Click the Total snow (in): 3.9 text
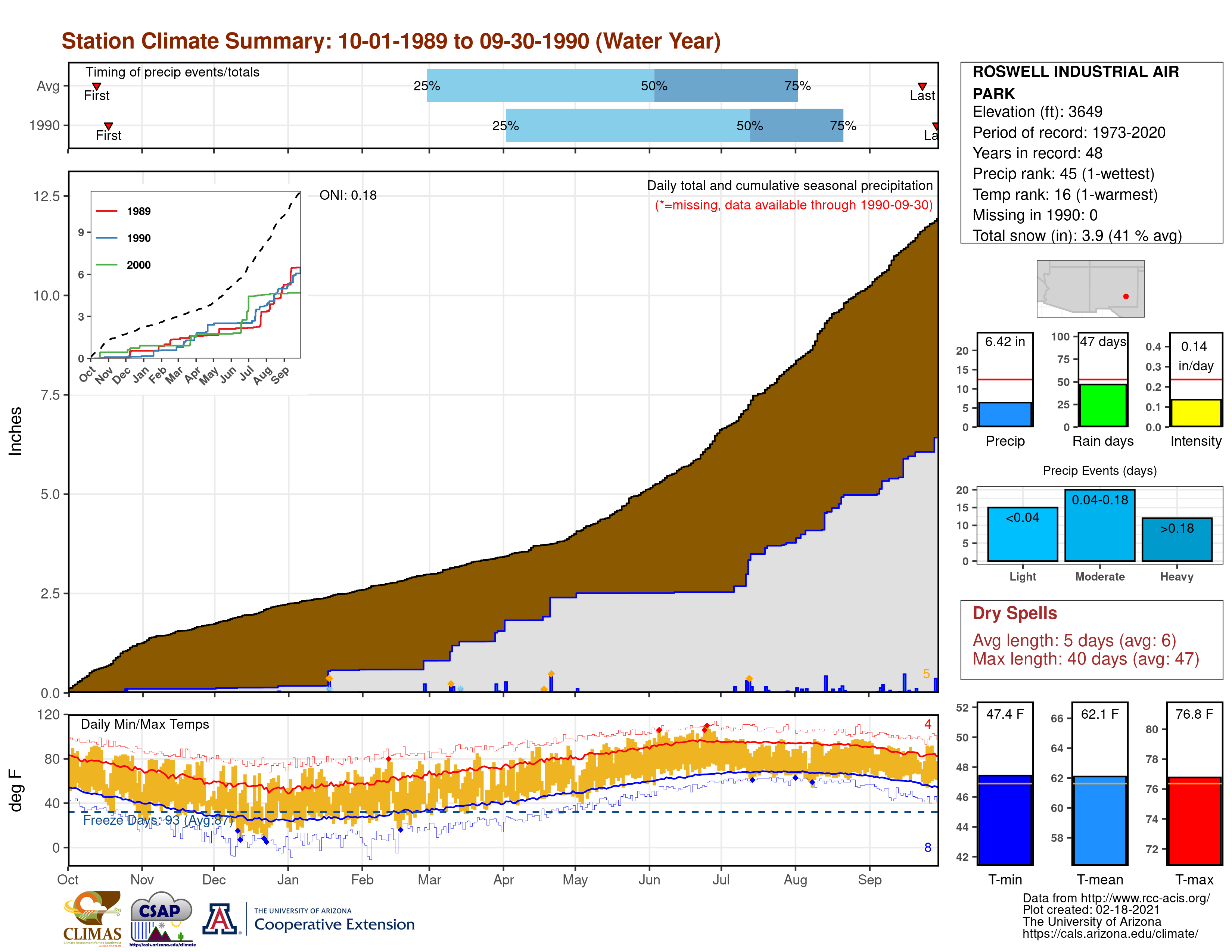This screenshot has width=1232, height=952. 1077,235
